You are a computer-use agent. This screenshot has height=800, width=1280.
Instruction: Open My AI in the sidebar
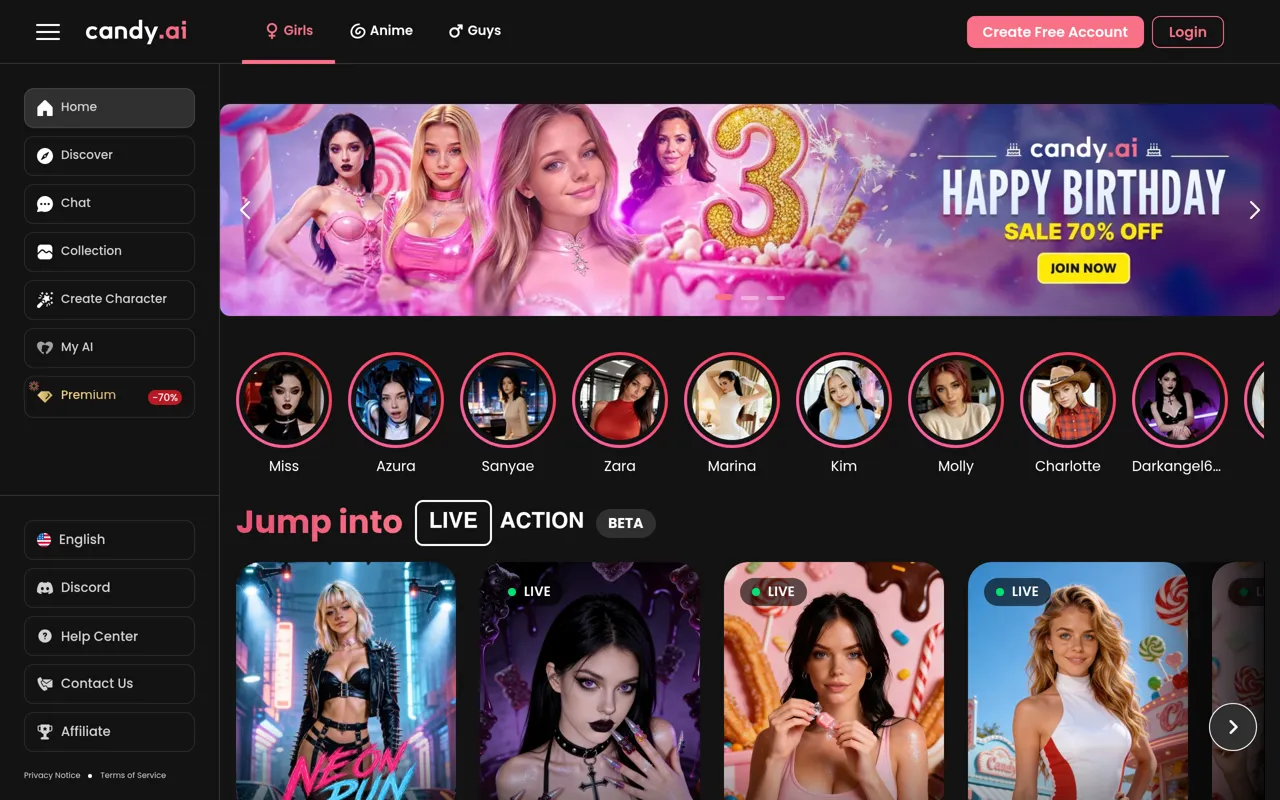109,348
